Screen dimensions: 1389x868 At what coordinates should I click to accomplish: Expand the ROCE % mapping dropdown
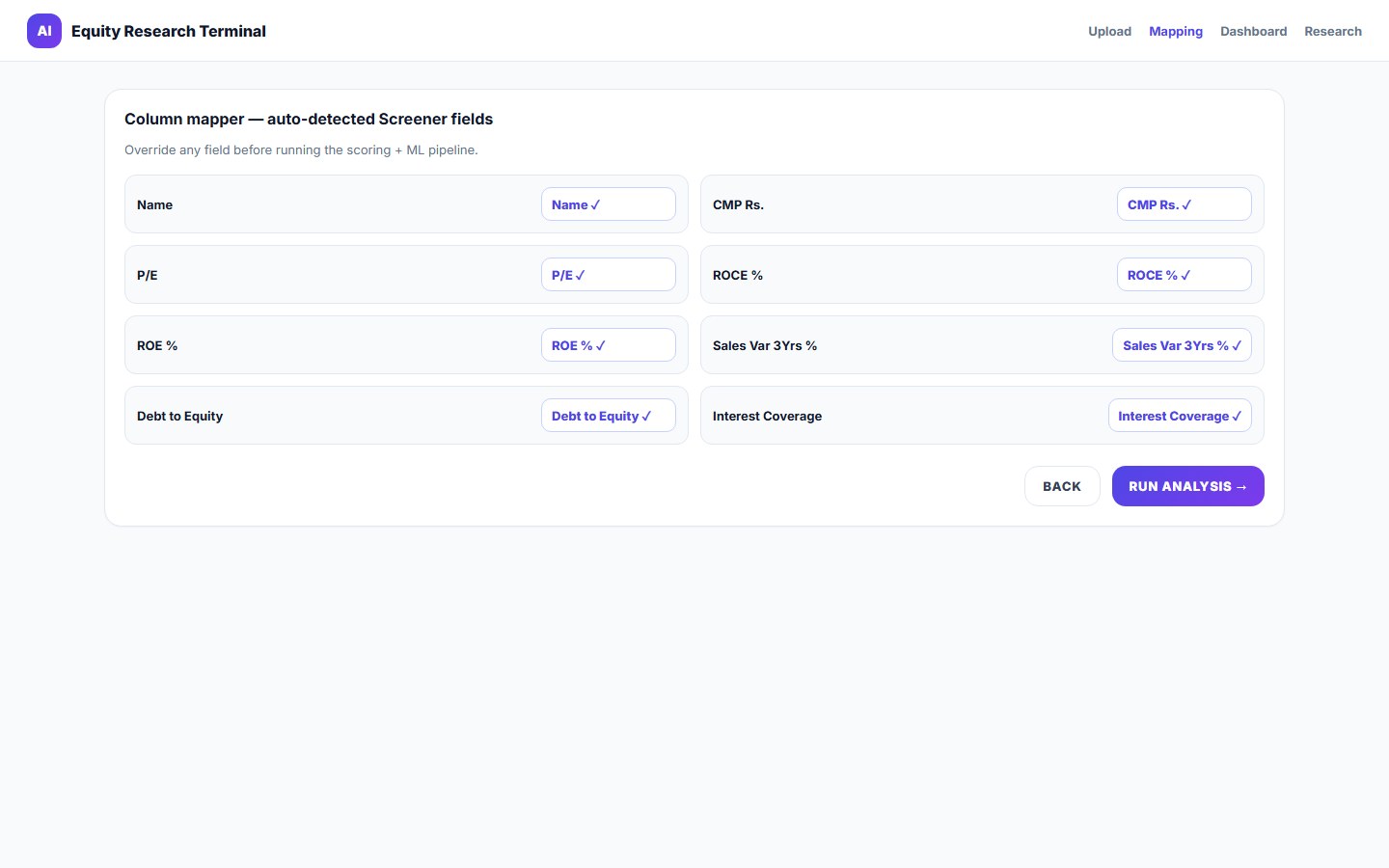point(1185,275)
